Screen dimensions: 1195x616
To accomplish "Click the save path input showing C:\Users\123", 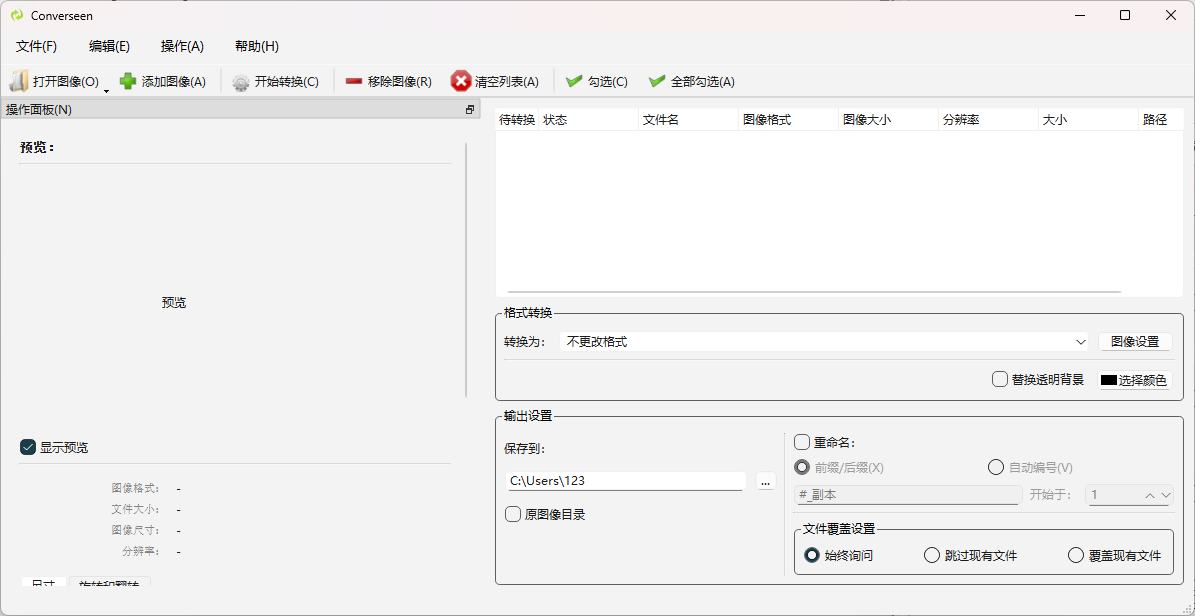I will click(x=625, y=481).
